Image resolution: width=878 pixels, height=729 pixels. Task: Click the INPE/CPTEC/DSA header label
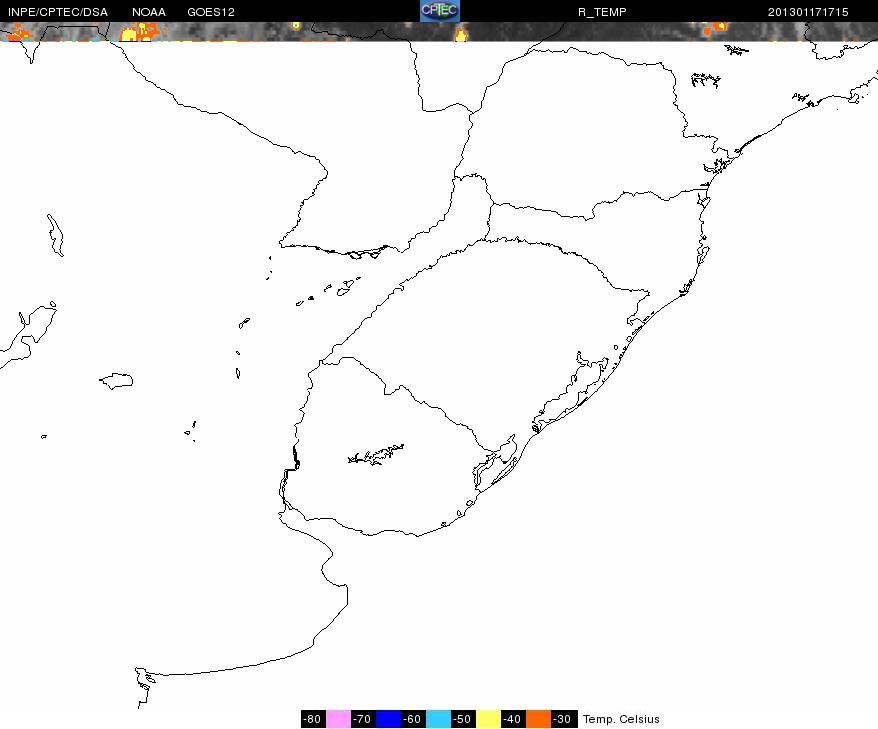[x=58, y=12]
